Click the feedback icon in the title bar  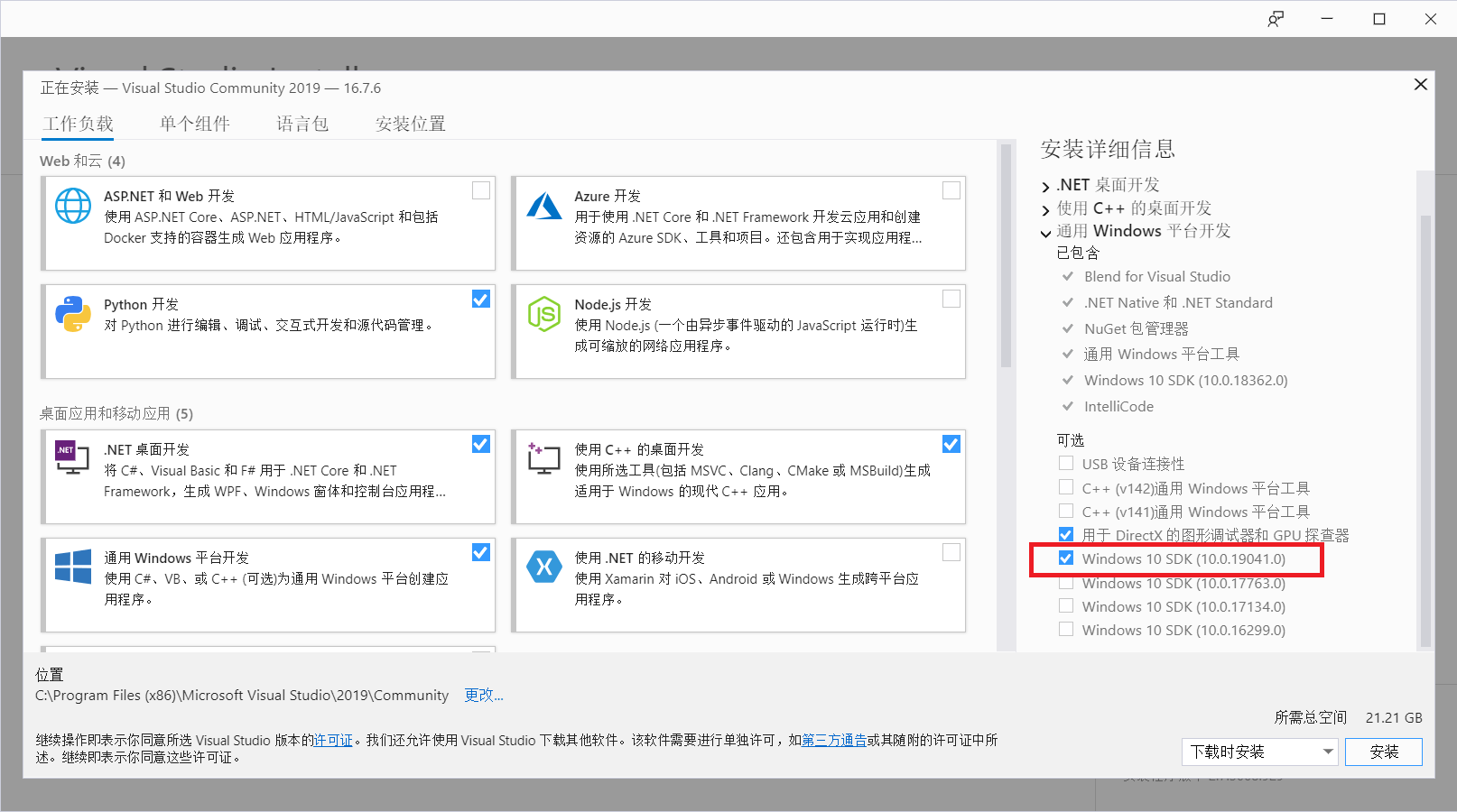(x=1276, y=19)
